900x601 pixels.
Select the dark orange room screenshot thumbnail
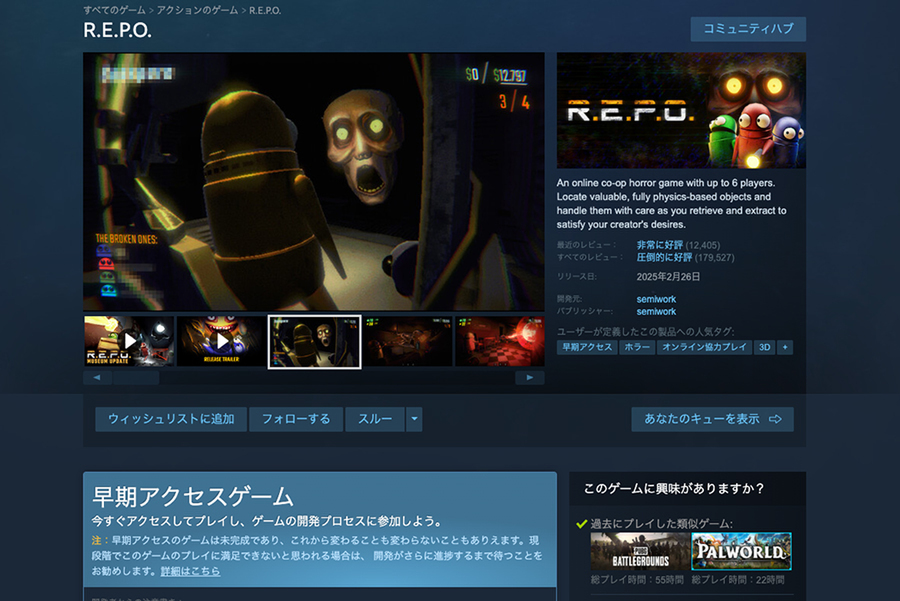click(407, 341)
